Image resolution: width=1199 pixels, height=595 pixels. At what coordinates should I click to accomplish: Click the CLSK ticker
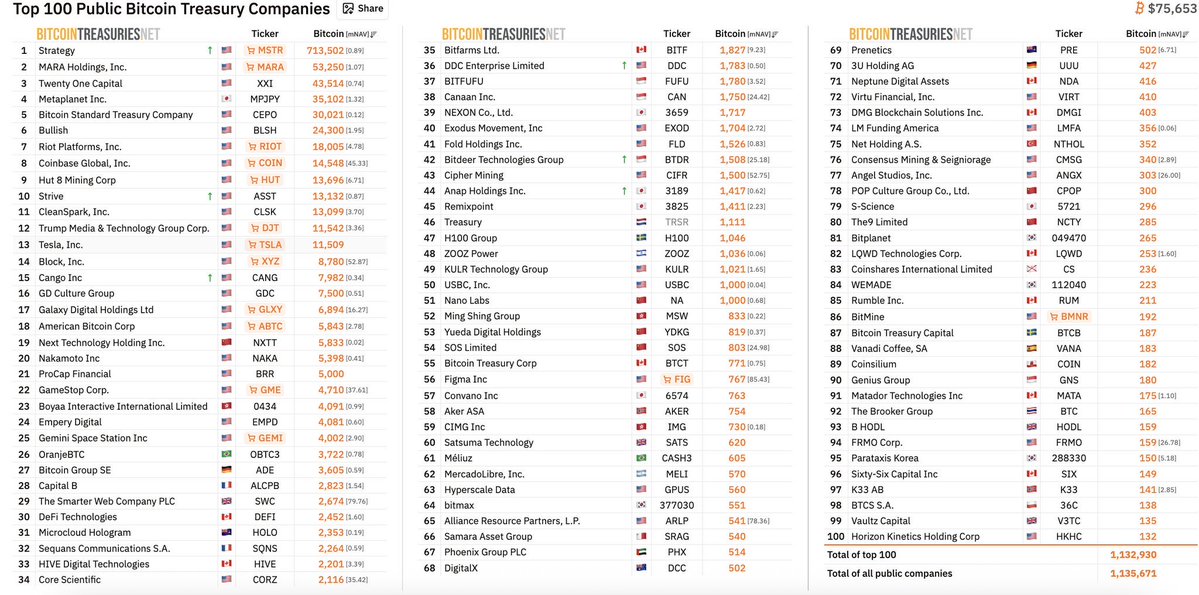[x=265, y=212]
